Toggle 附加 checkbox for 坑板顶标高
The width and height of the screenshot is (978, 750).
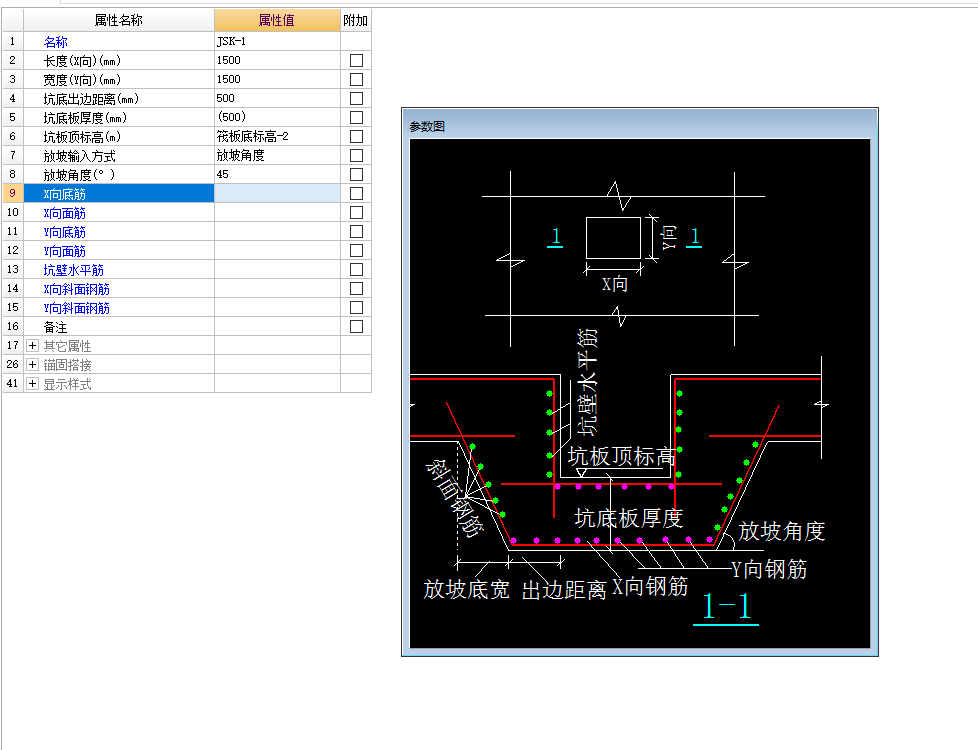coord(356,137)
